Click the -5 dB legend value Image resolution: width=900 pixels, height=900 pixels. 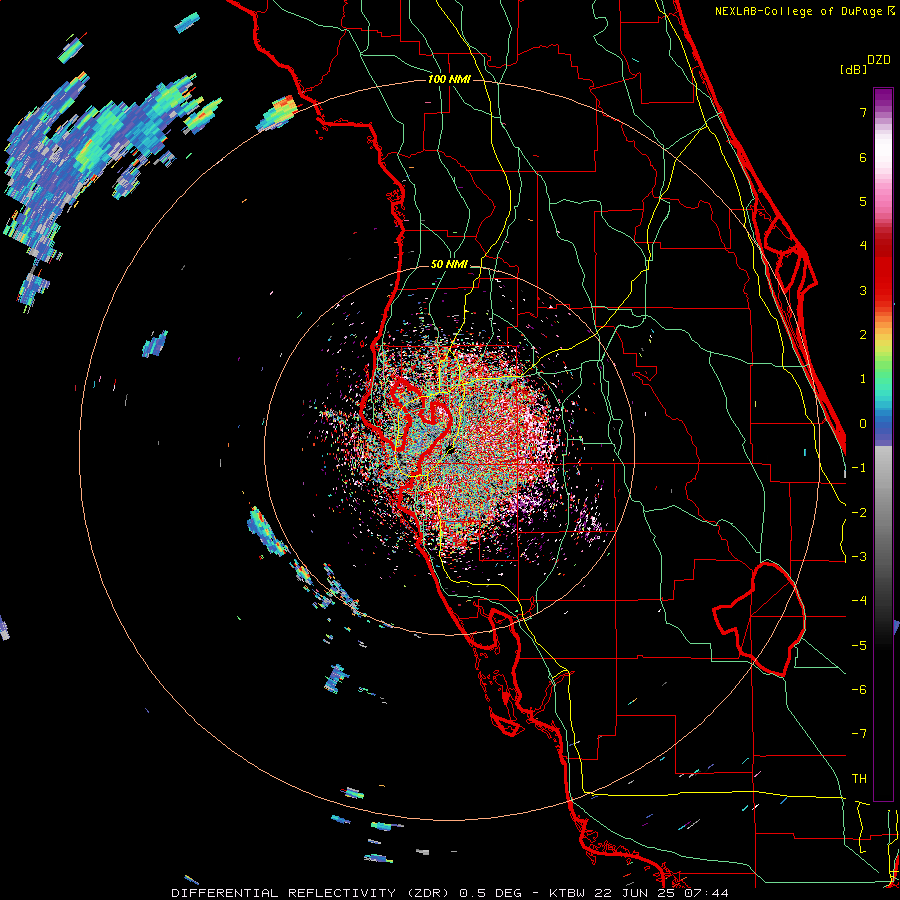(859, 646)
